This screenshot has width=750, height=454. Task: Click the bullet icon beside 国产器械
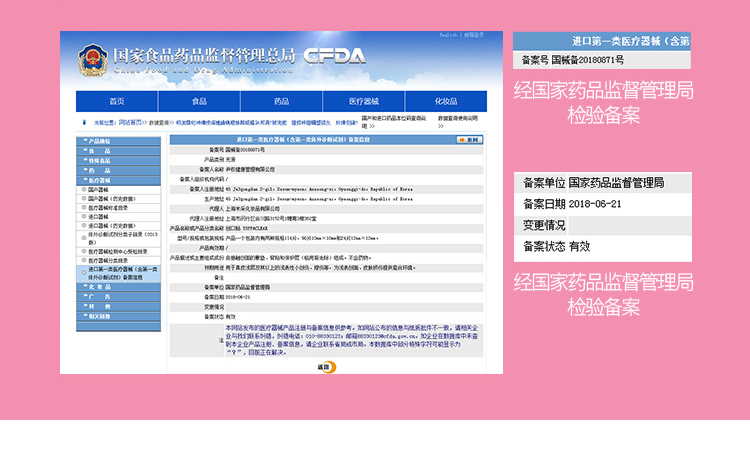(83, 189)
